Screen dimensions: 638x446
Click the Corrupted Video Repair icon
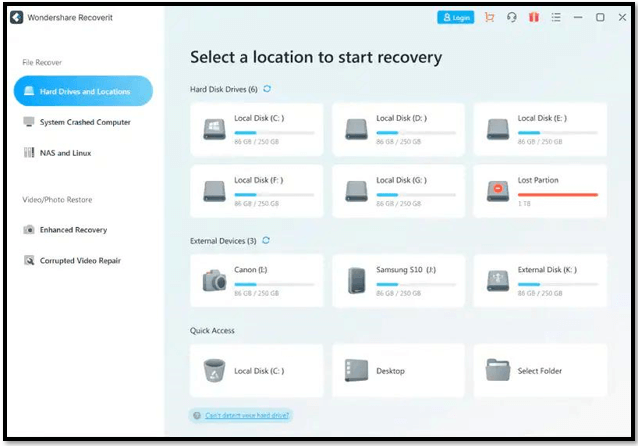(x=29, y=260)
